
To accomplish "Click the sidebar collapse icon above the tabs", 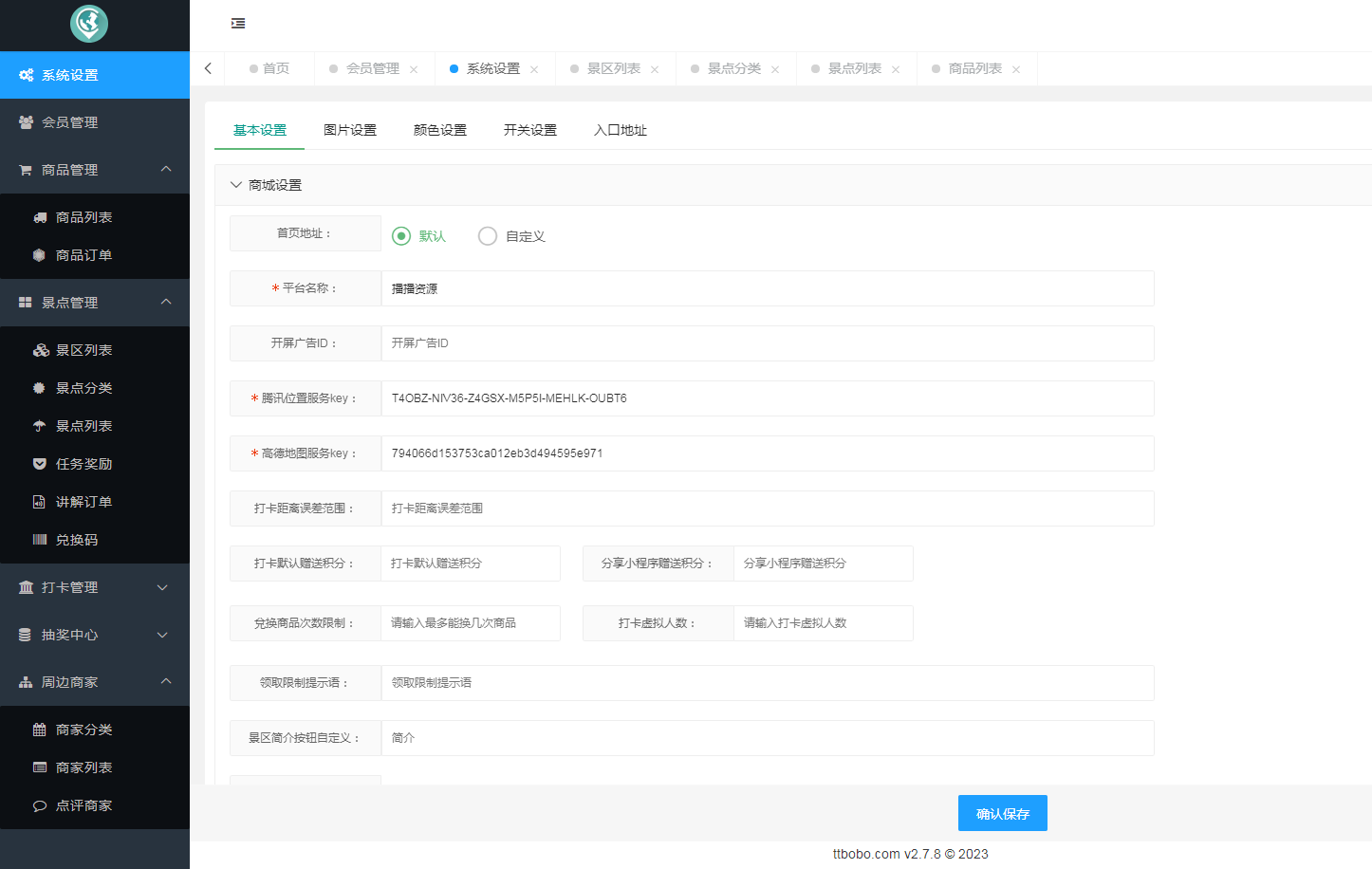I will (x=238, y=24).
